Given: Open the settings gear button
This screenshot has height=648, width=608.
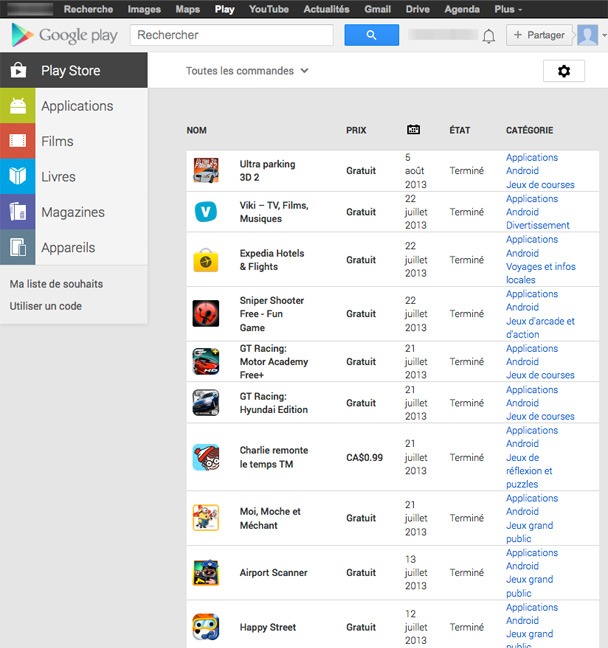Looking at the screenshot, I should click(564, 71).
